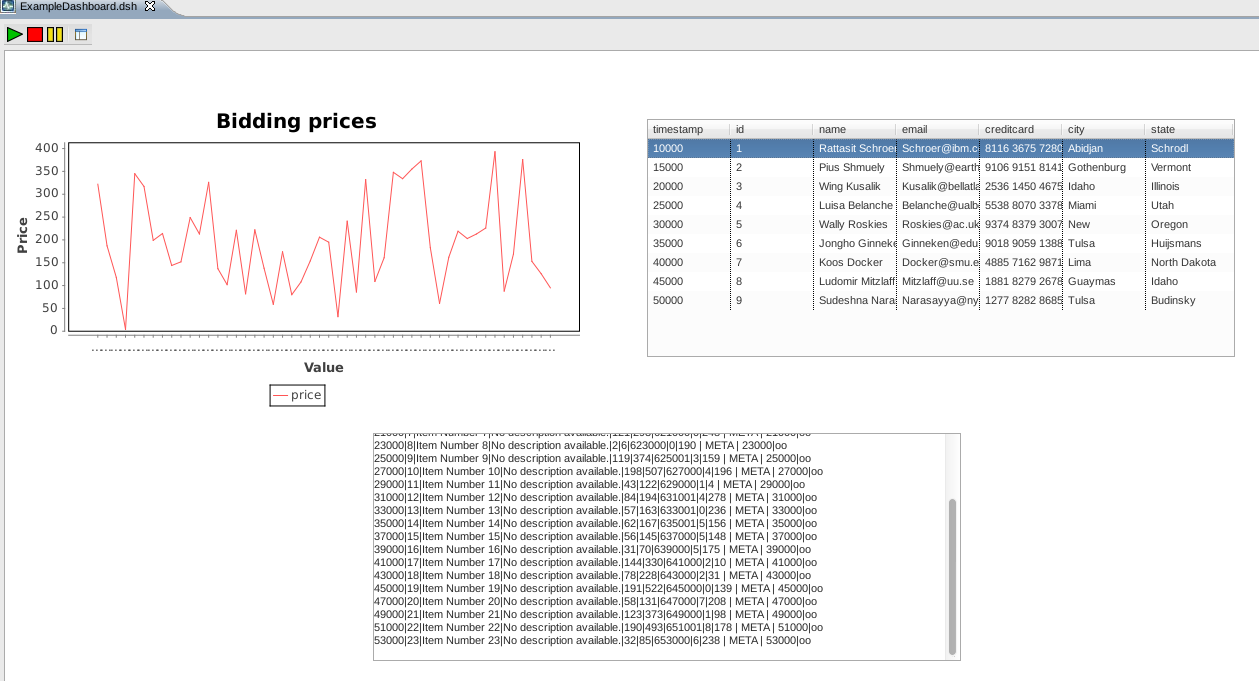This screenshot has height=681, width=1259.
Task: Click the text log vertical scrollbar thumb
Action: 952,575
